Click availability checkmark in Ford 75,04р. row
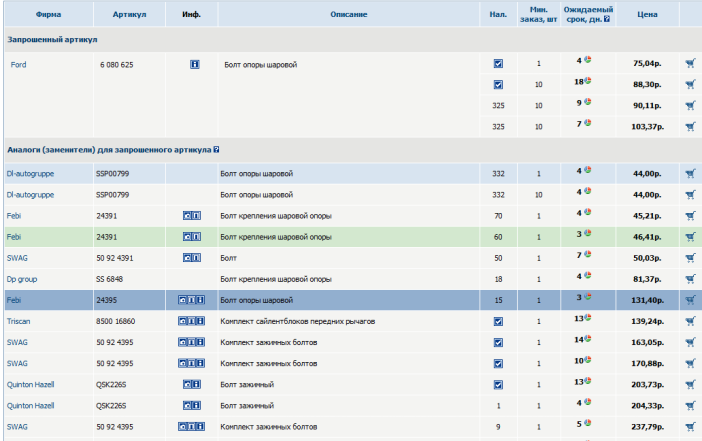 (x=498, y=64)
